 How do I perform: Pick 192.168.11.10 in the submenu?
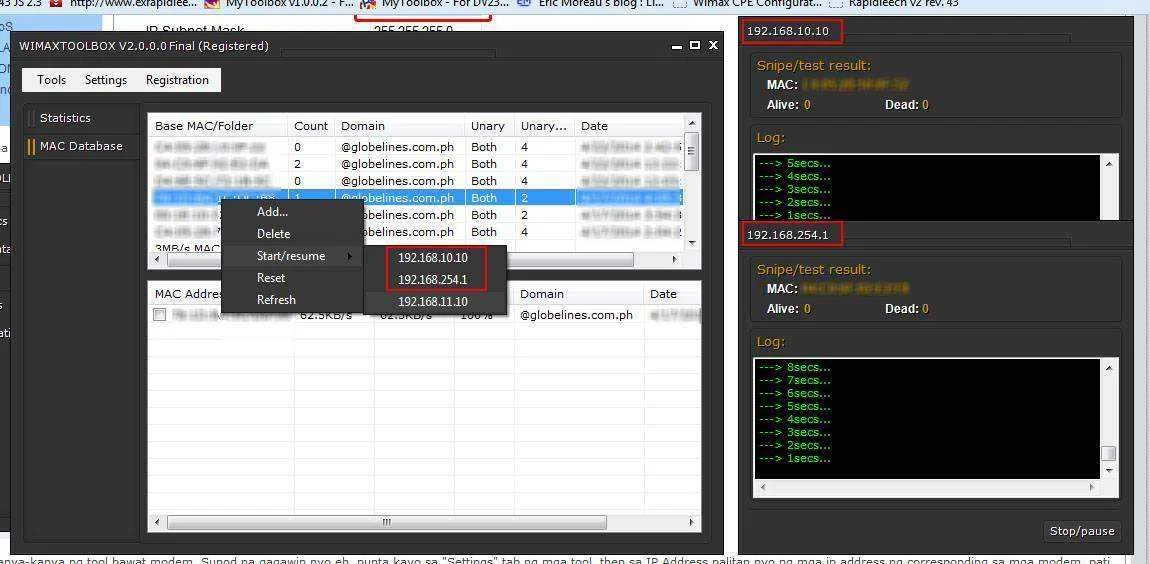coord(433,302)
